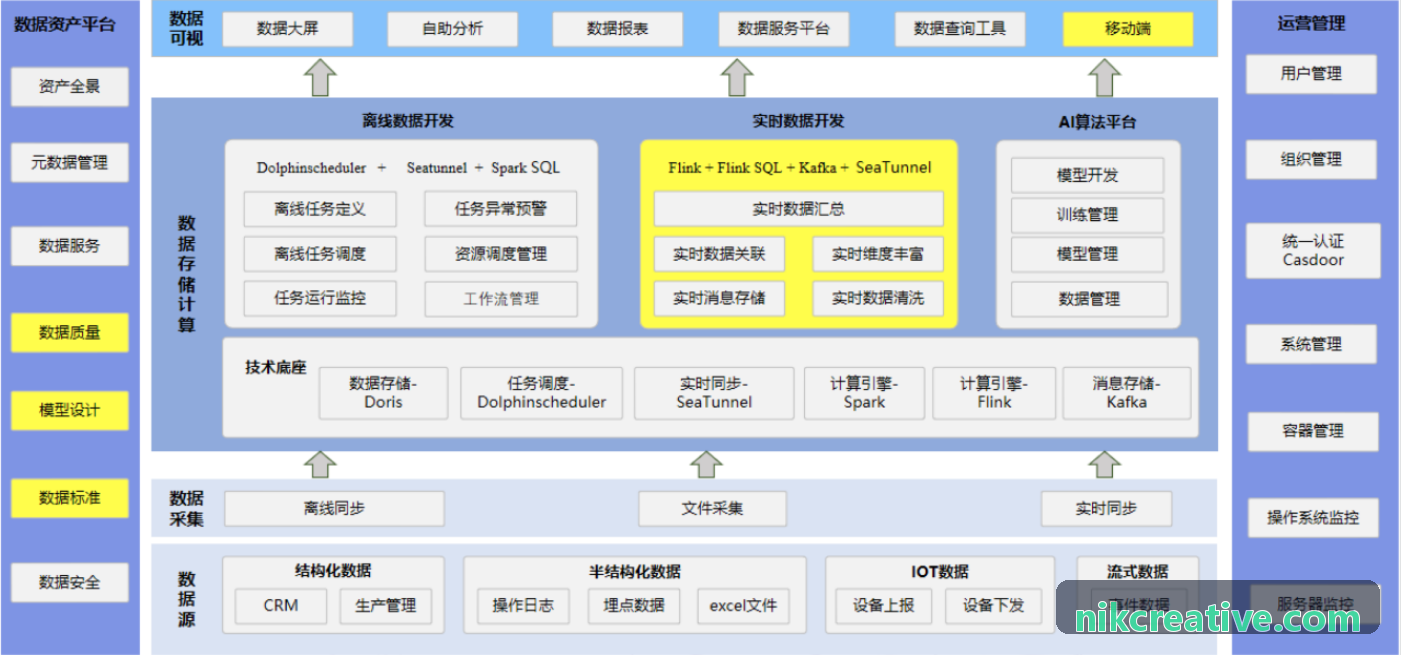Click the up arrow above 实时数据开发

click(x=737, y=77)
